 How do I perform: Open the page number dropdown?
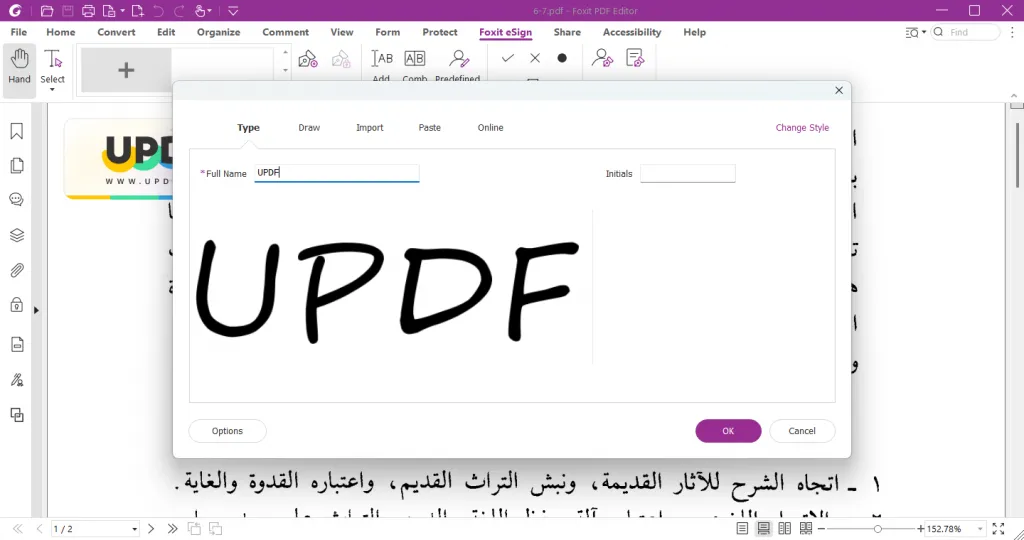point(135,529)
